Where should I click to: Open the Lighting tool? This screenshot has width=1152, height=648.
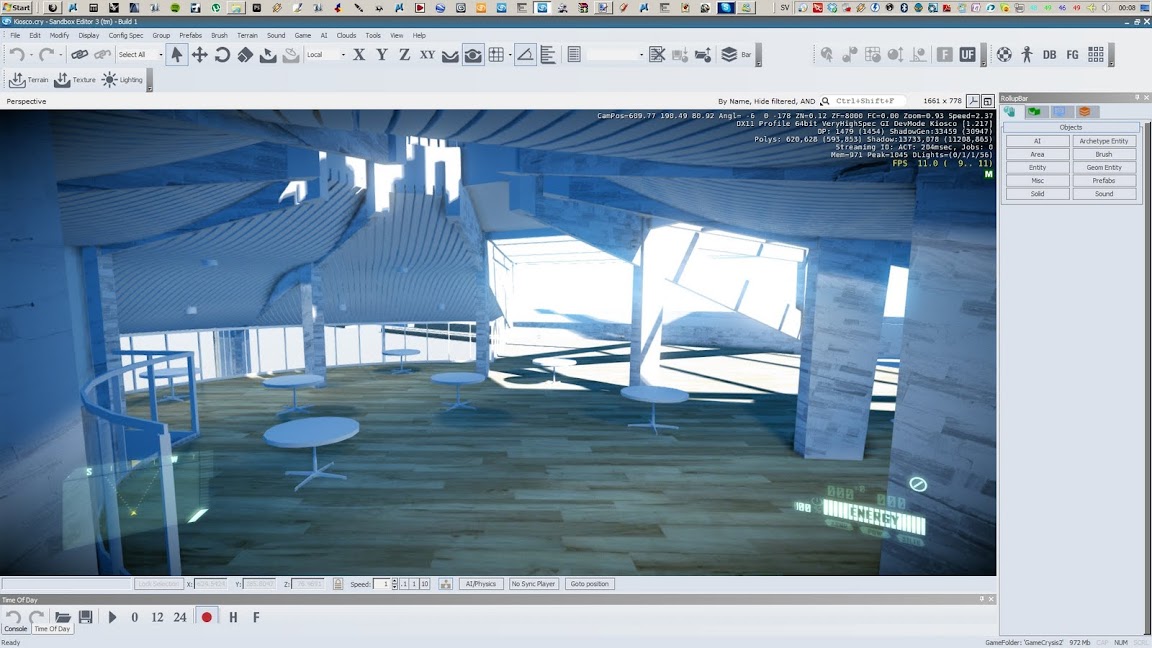point(123,80)
